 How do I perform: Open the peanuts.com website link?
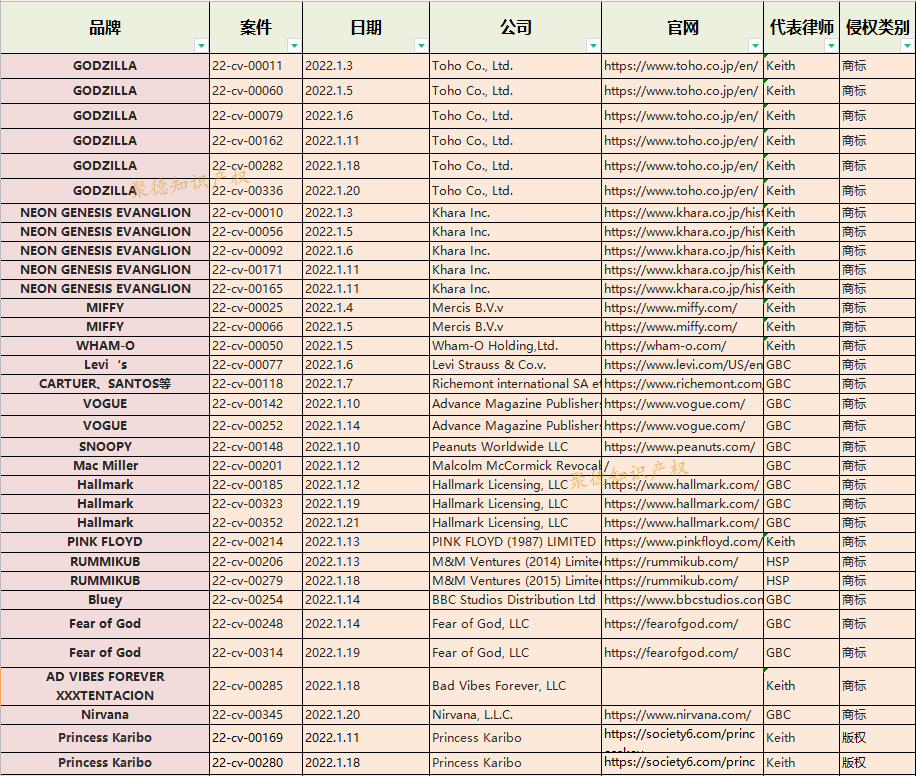[679, 447]
